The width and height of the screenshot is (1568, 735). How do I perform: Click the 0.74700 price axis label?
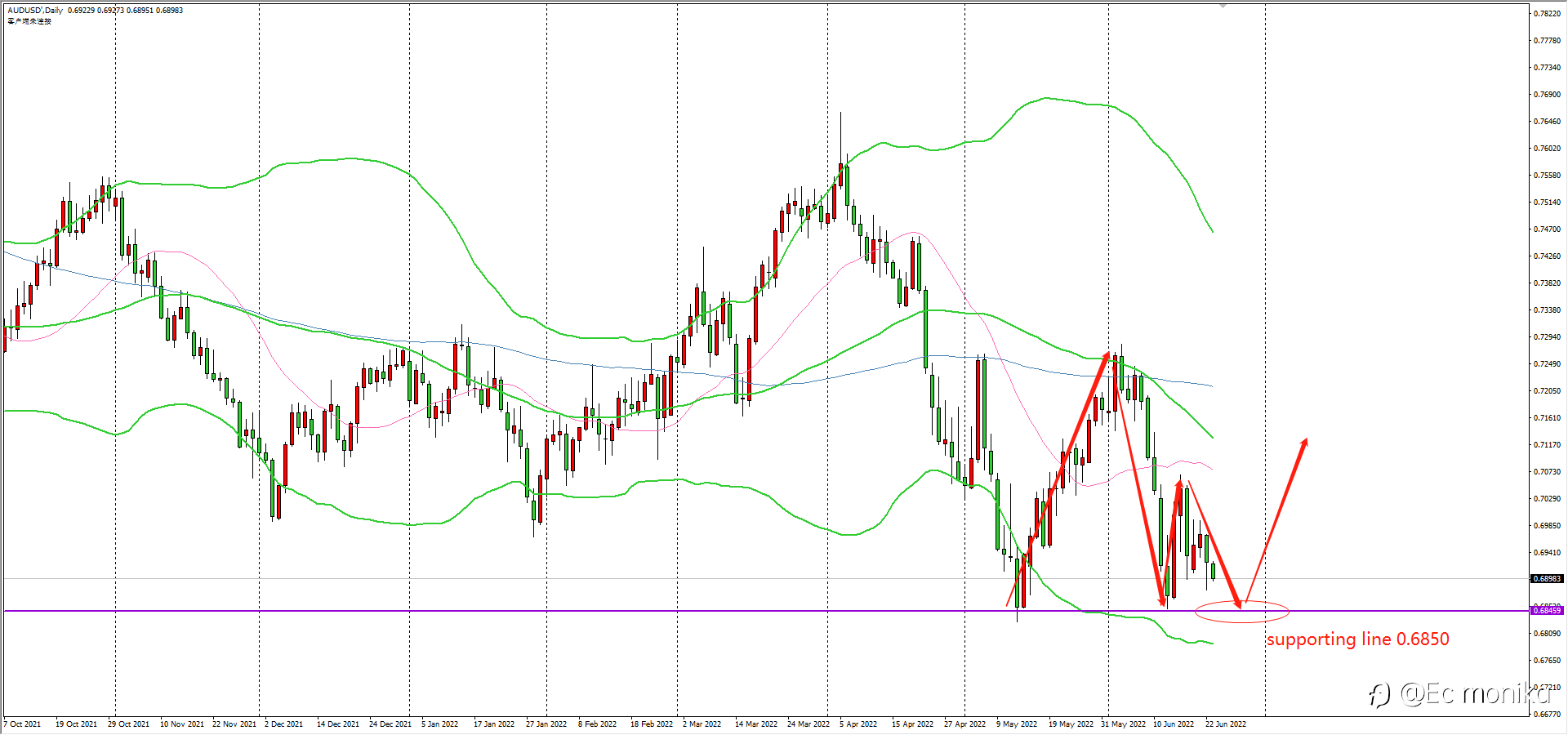tap(1547, 229)
